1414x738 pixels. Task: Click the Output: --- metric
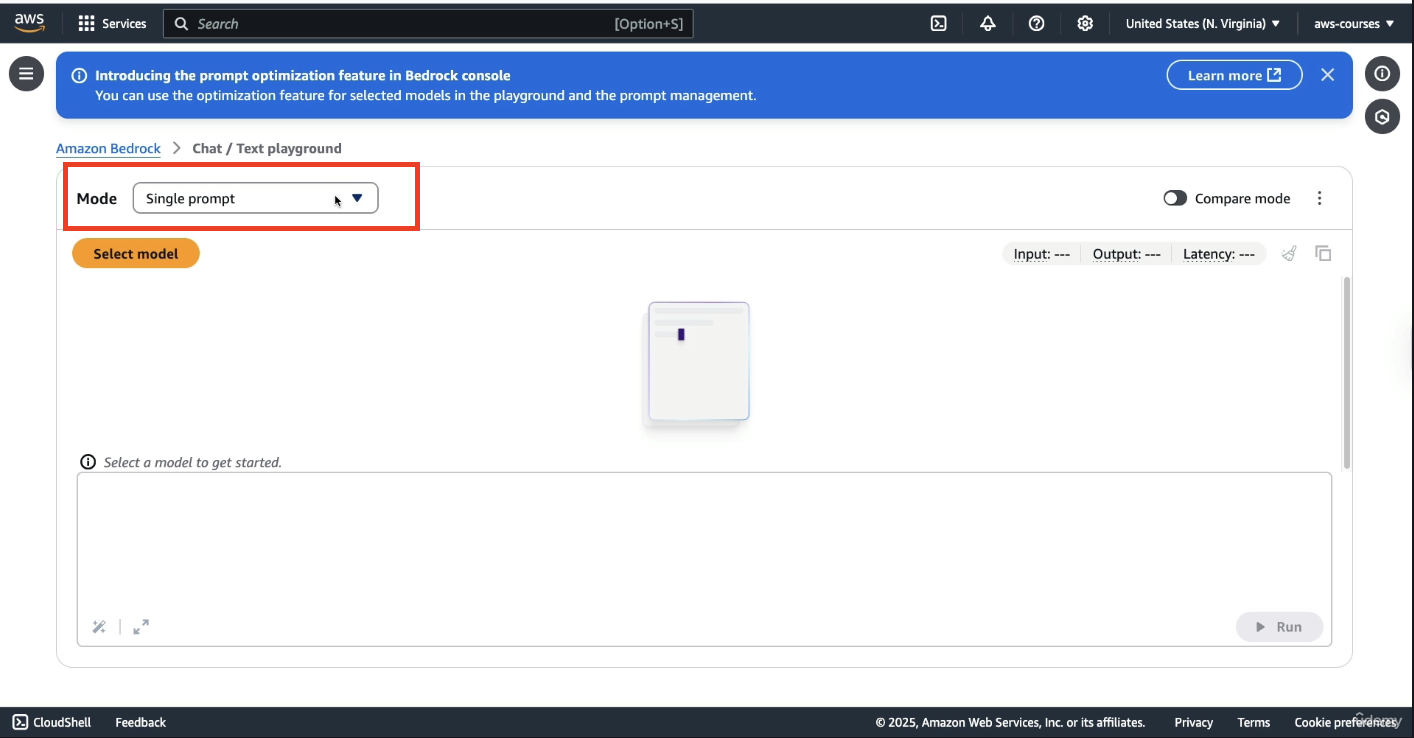1126,254
